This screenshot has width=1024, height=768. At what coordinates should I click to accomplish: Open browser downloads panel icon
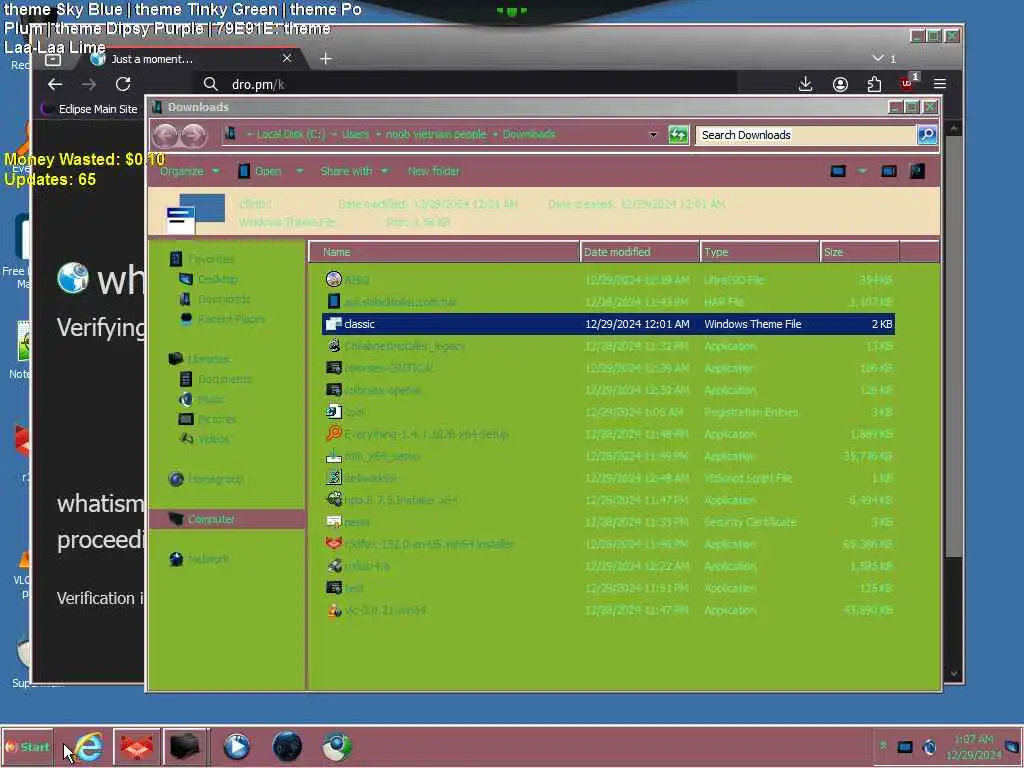tap(805, 84)
